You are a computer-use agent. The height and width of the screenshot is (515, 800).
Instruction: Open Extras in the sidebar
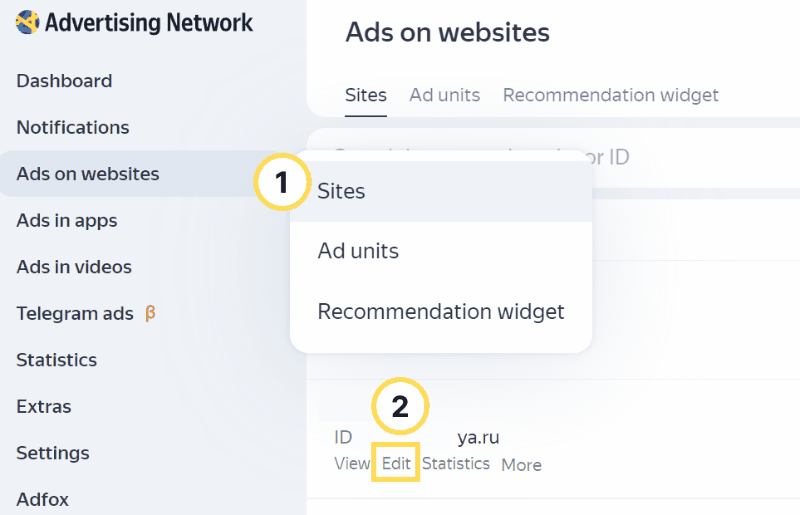point(44,406)
